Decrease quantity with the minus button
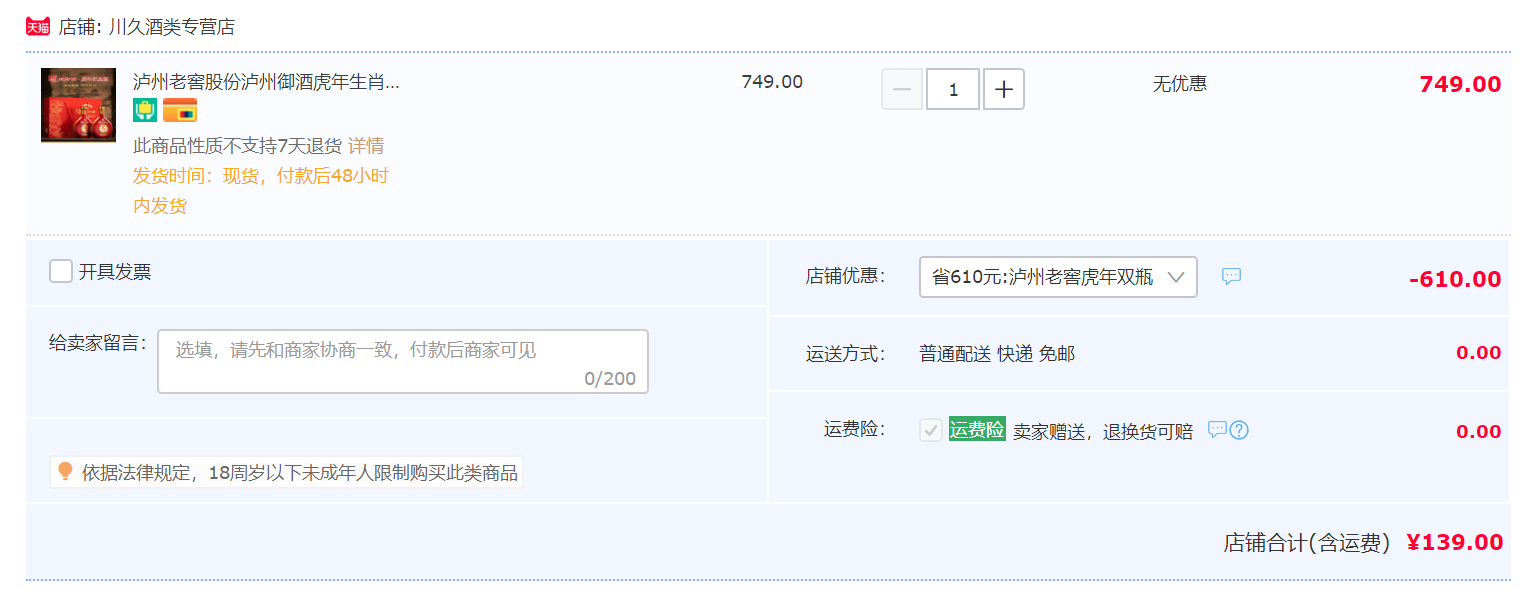This screenshot has width=1528, height=599. coord(902,89)
